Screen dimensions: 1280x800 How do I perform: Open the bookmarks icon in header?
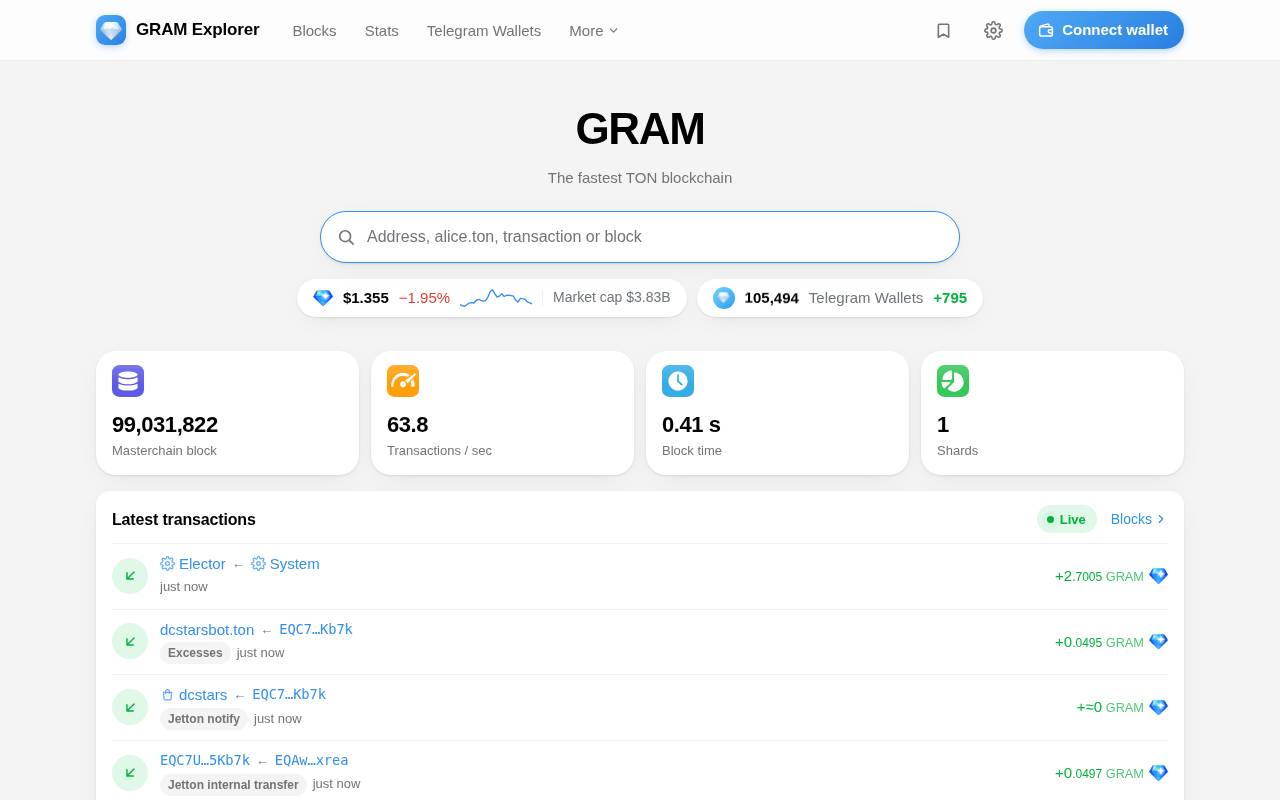coord(943,30)
